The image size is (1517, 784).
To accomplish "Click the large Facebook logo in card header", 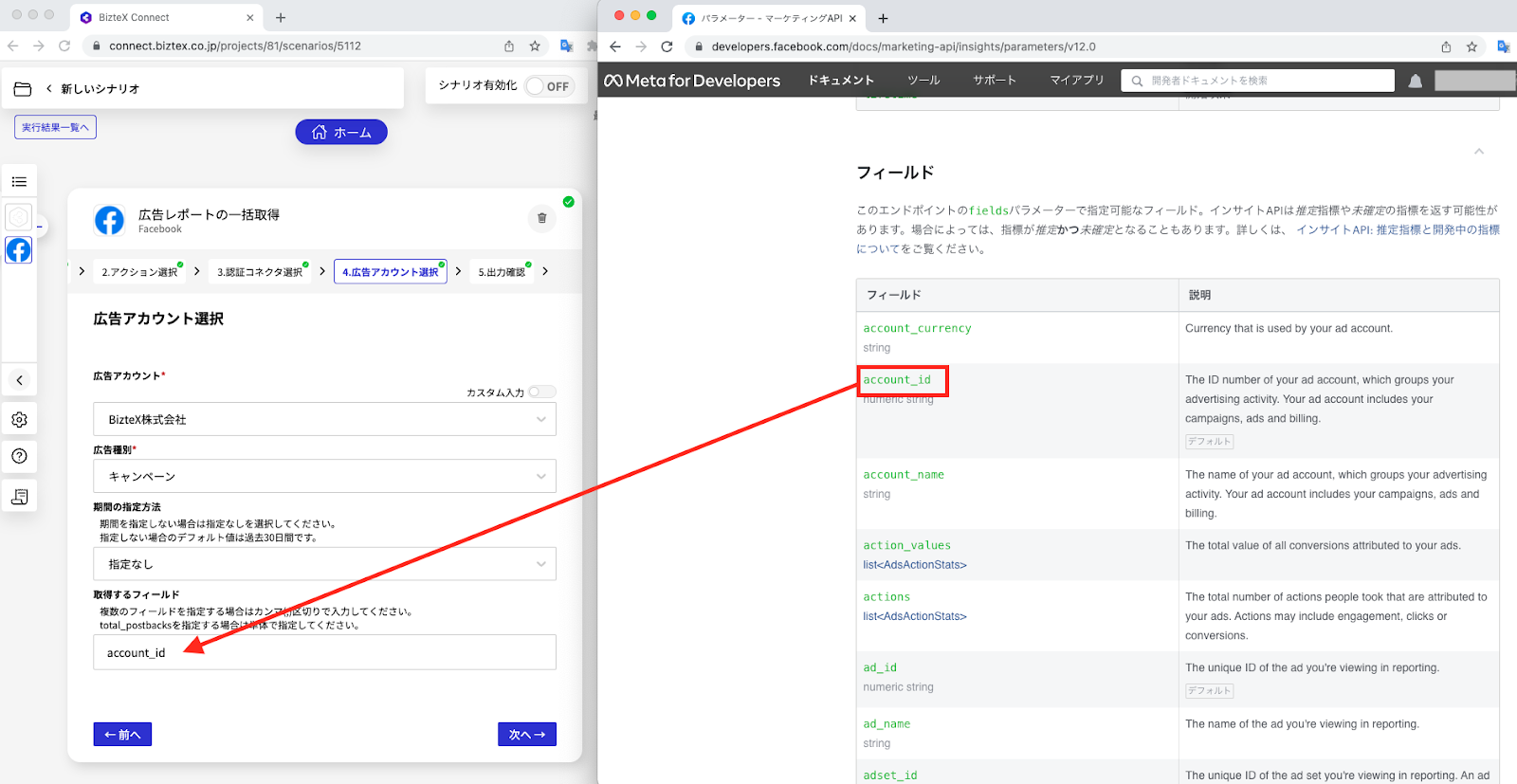I will tap(109, 221).
